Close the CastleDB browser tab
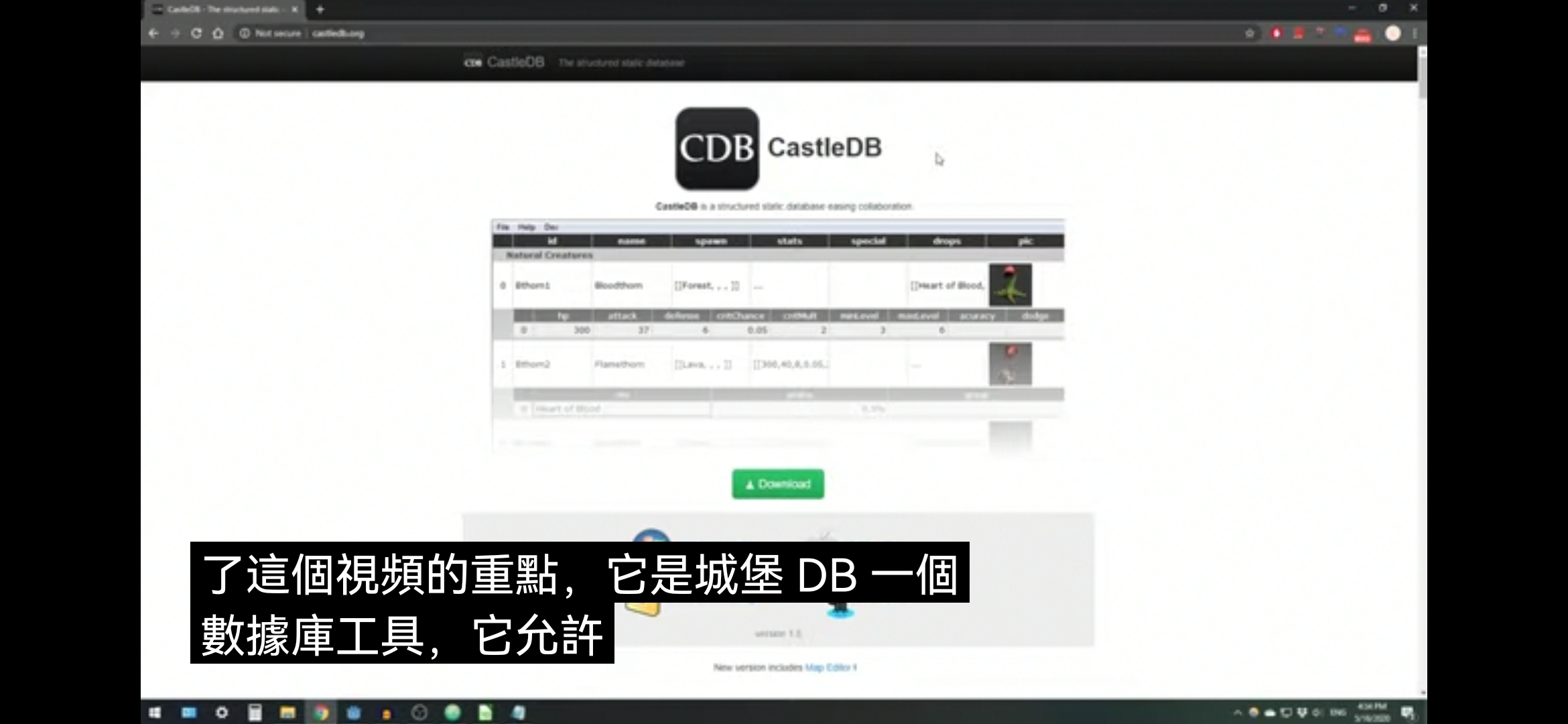Screen dimensions: 1568x724 294,9
